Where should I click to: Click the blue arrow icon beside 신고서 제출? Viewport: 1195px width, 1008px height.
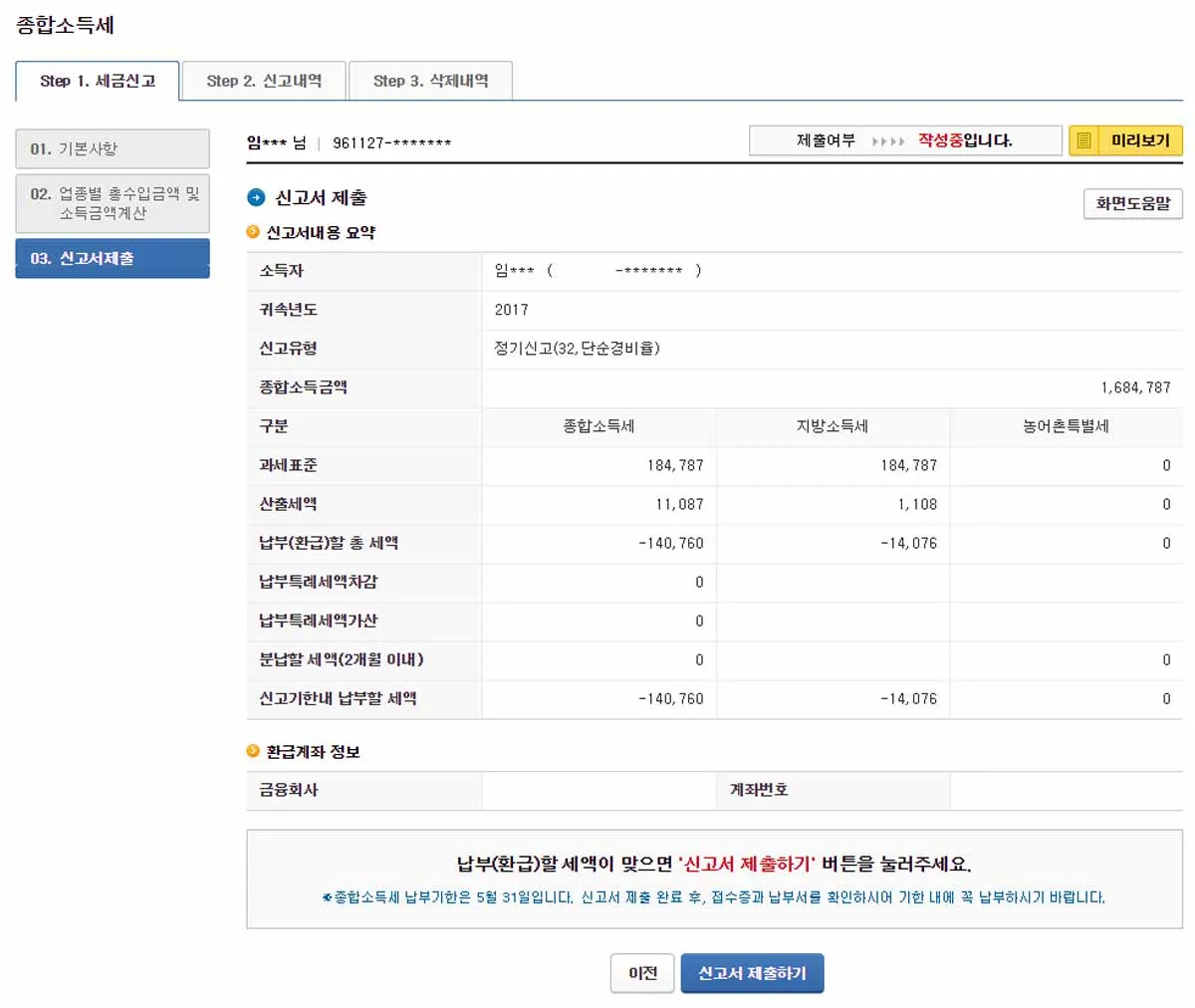click(256, 197)
